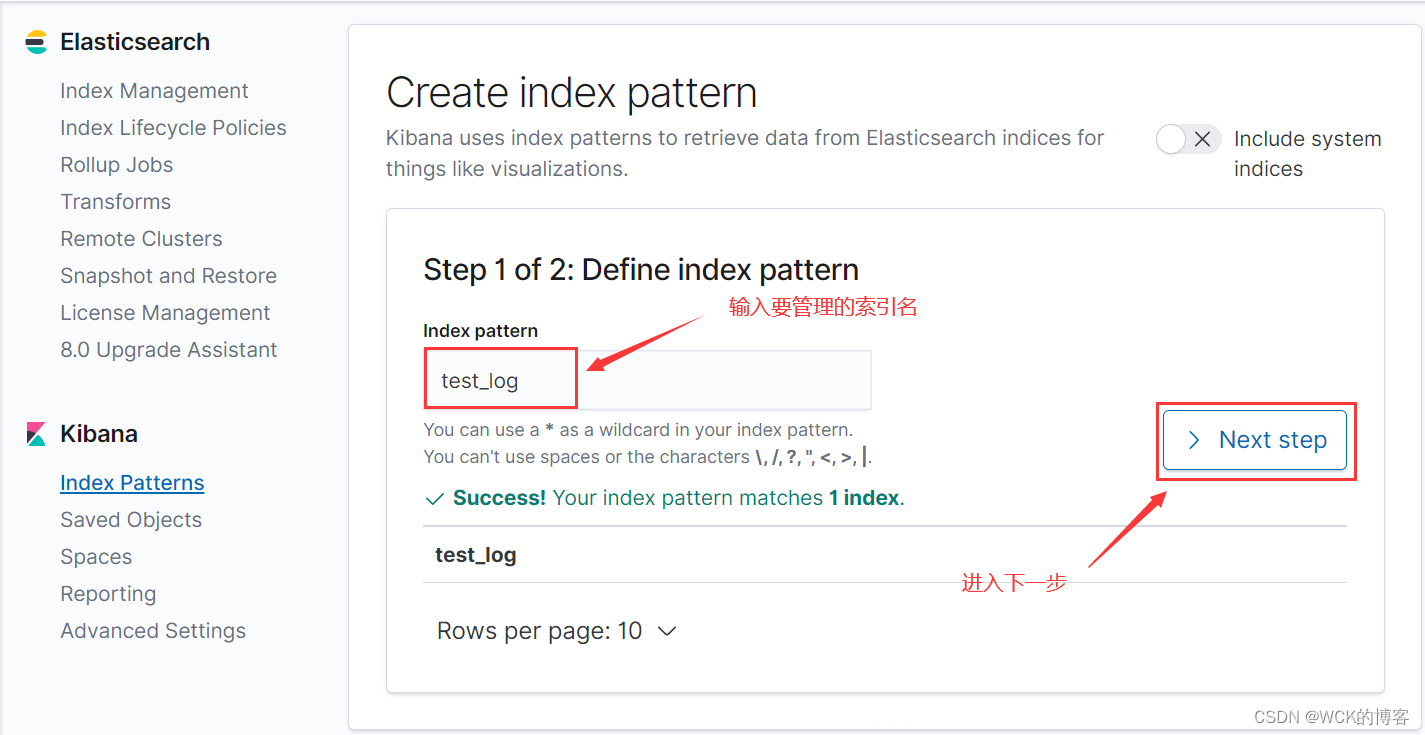Viewport: 1425px width, 735px height.
Task: Go to Rollup Jobs
Action: click(116, 165)
